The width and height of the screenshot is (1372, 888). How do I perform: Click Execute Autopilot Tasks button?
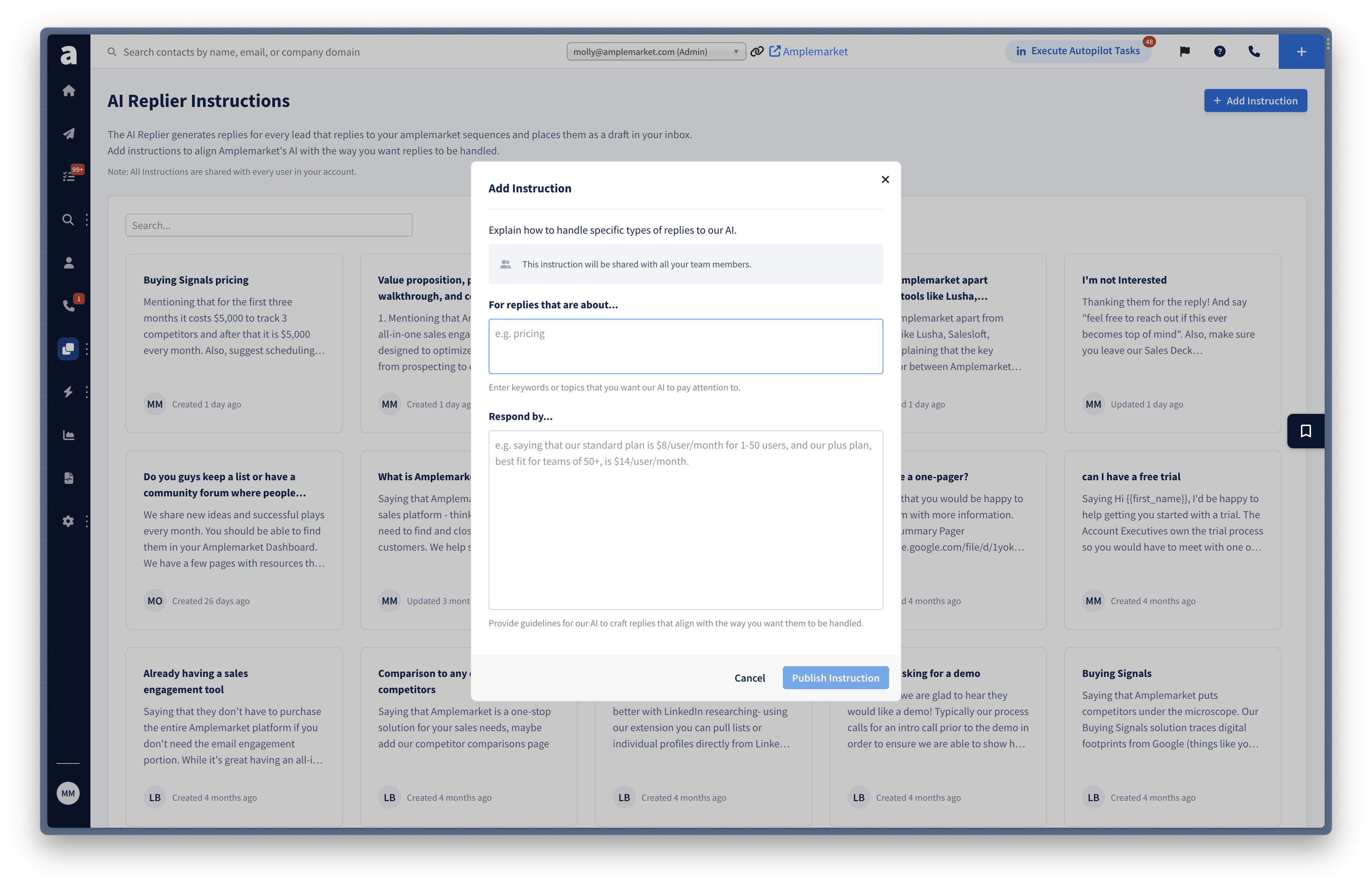(1077, 51)
